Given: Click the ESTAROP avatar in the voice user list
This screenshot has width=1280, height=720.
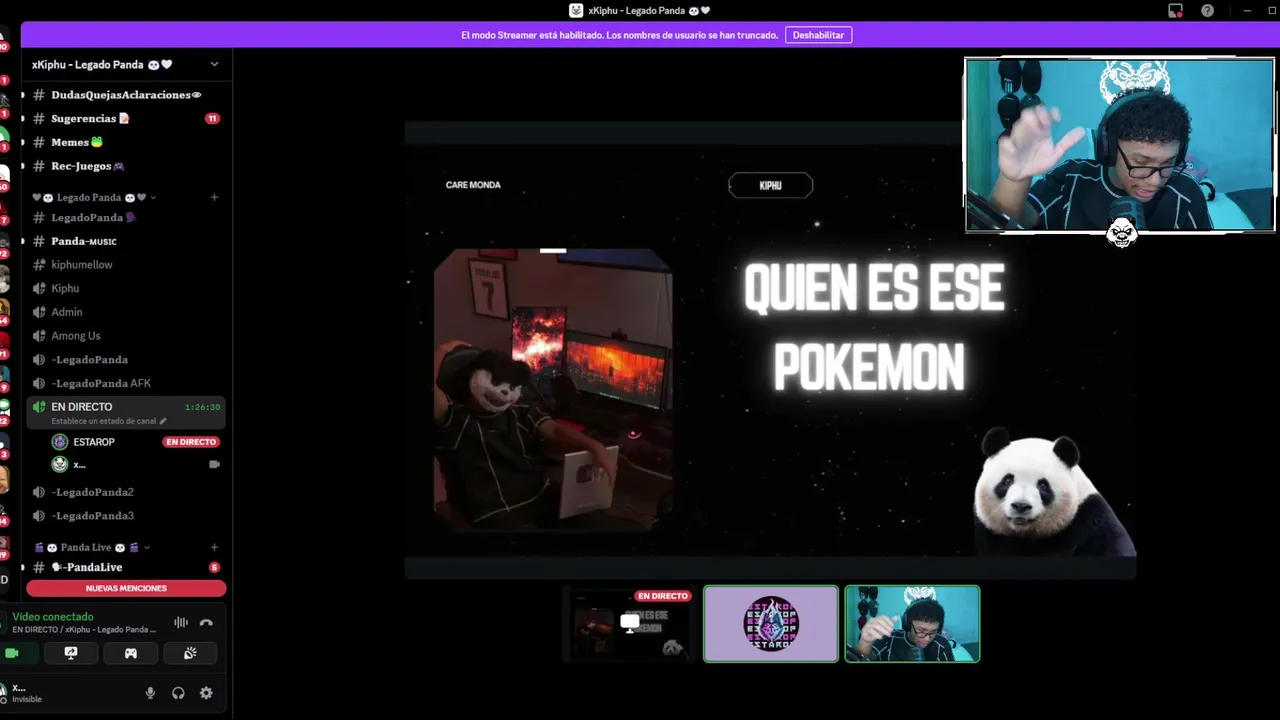Looking at the screenshot, I should point(60,442).
